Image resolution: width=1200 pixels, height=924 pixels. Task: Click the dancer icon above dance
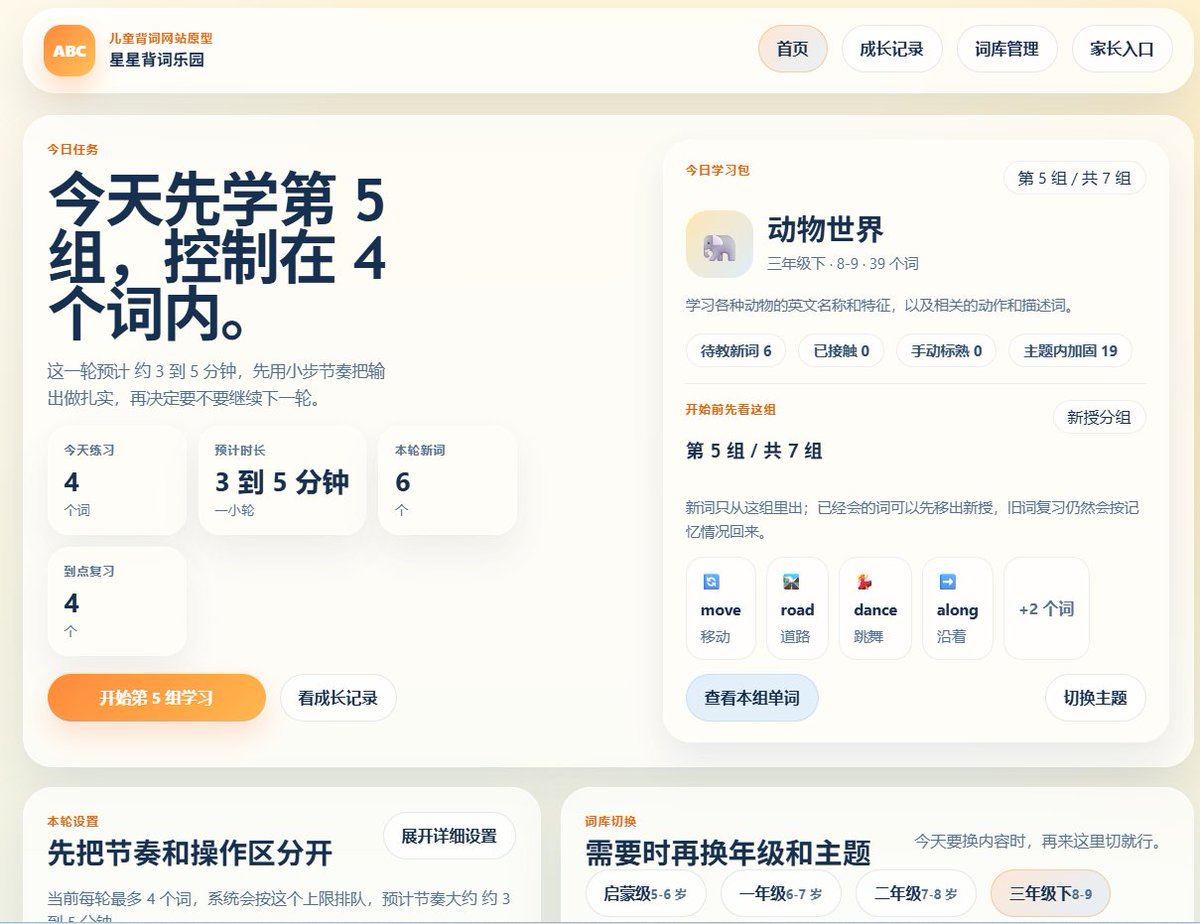[x=864, y=582]
